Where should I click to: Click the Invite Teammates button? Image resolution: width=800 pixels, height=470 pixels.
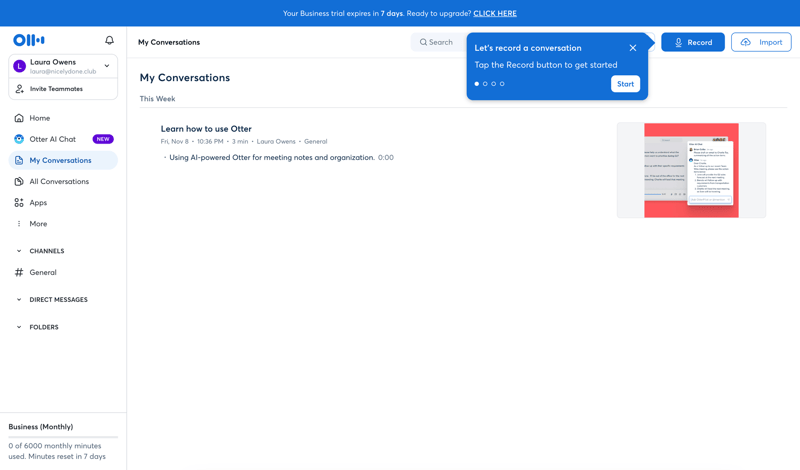click(x=63, y=89)
